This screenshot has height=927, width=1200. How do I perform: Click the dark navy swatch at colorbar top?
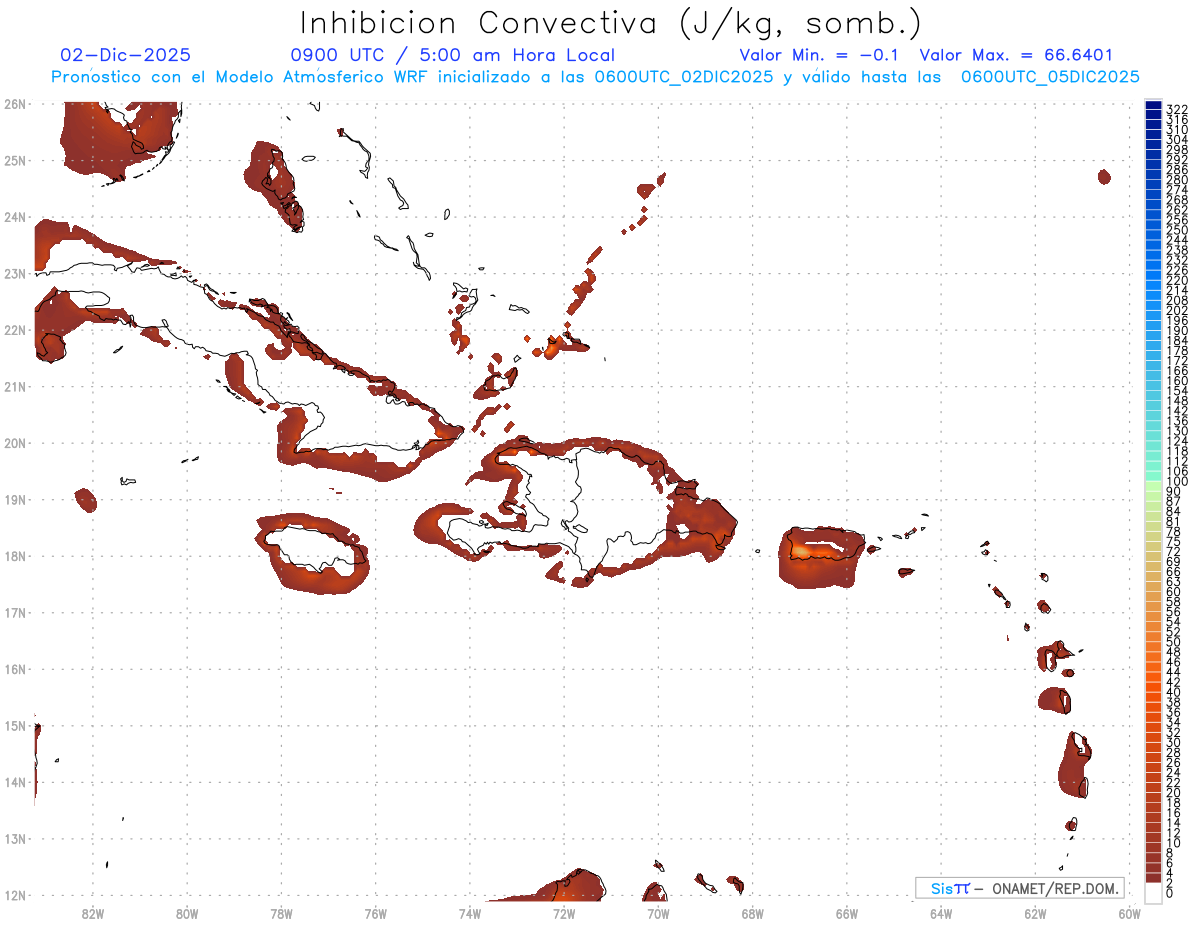[x=1154, y=106]
